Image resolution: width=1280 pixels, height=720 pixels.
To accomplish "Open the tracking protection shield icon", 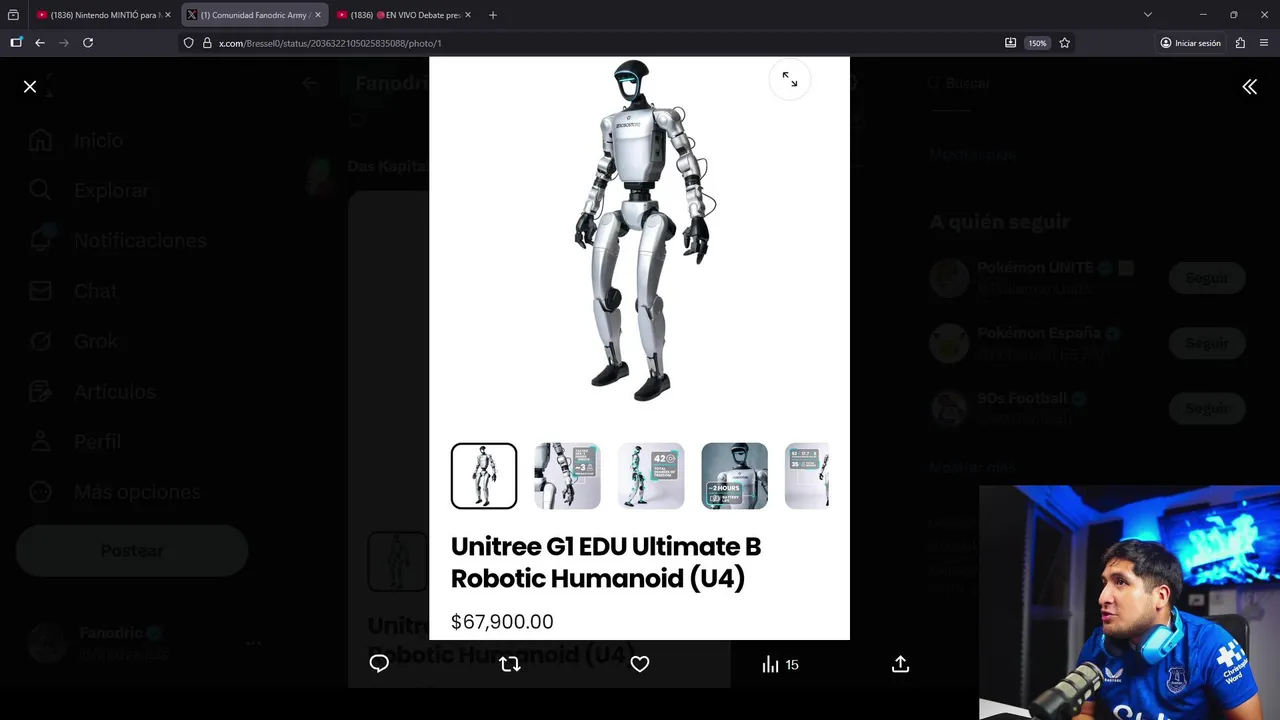I will pos(188,43).
